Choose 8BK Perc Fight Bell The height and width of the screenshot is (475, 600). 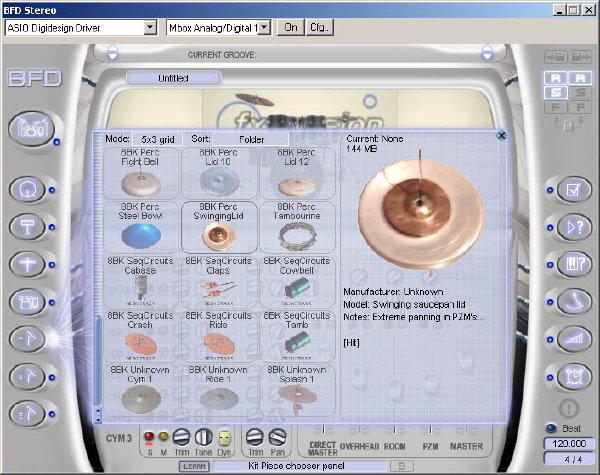[x=141, y=174]
